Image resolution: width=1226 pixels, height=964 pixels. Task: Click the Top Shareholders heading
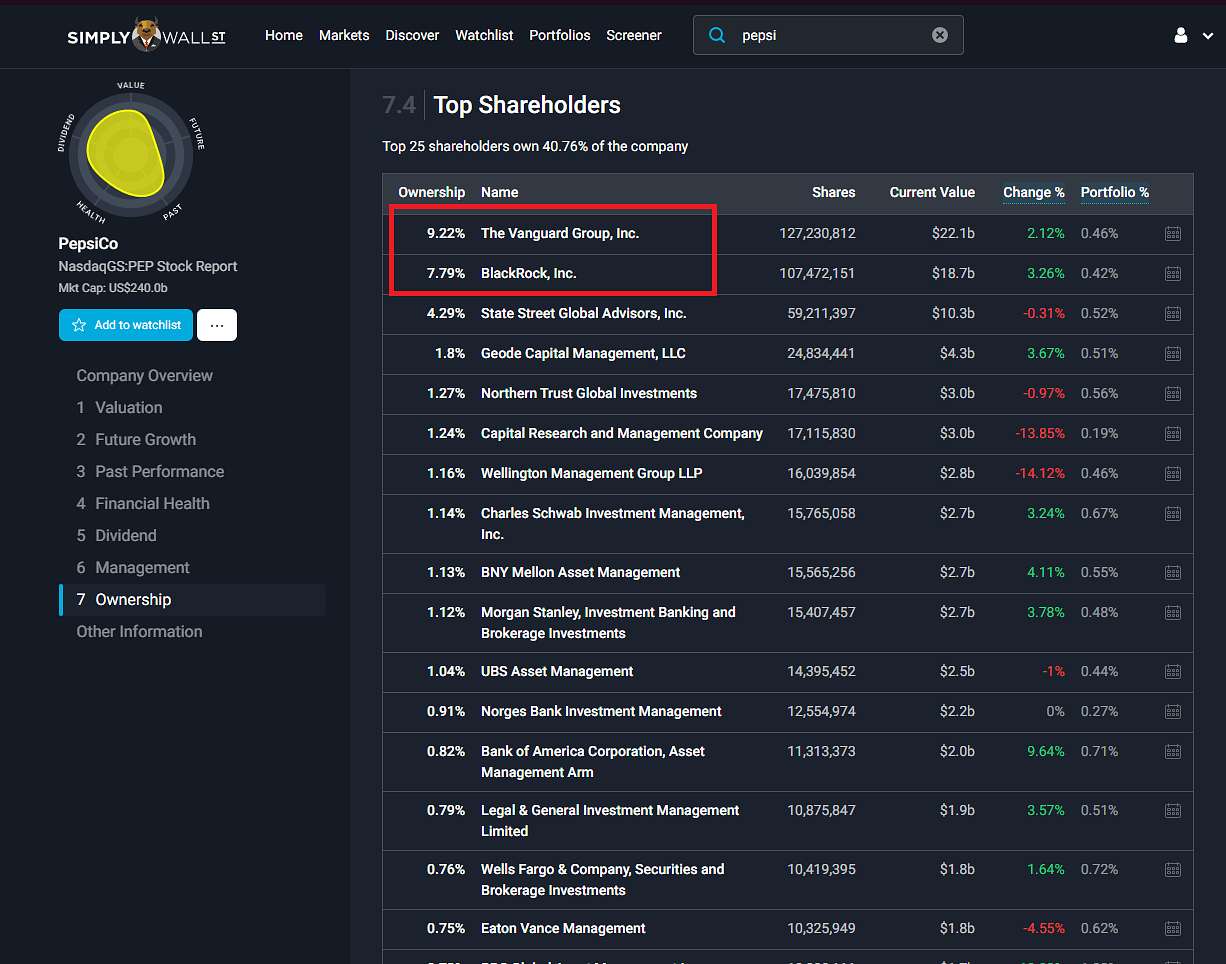pos(527,105)
